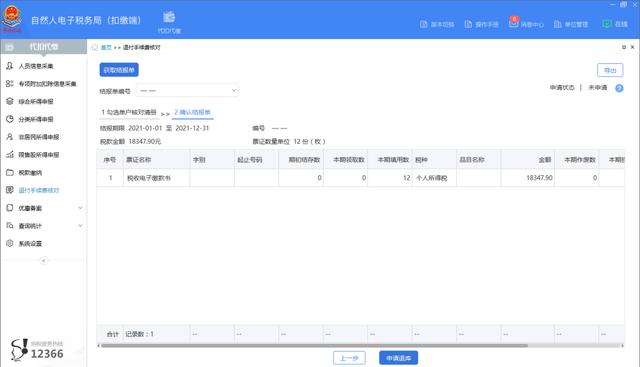Open the 结报单编号 dropdown

coord(187,90)
